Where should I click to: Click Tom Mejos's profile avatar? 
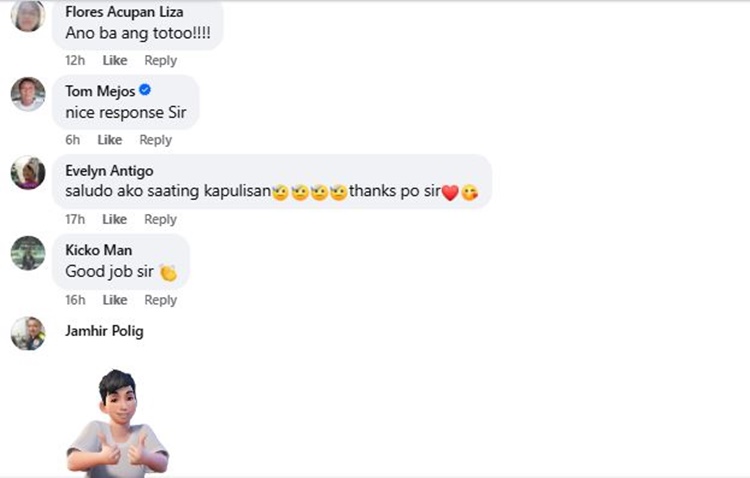[x=28, y=94]
